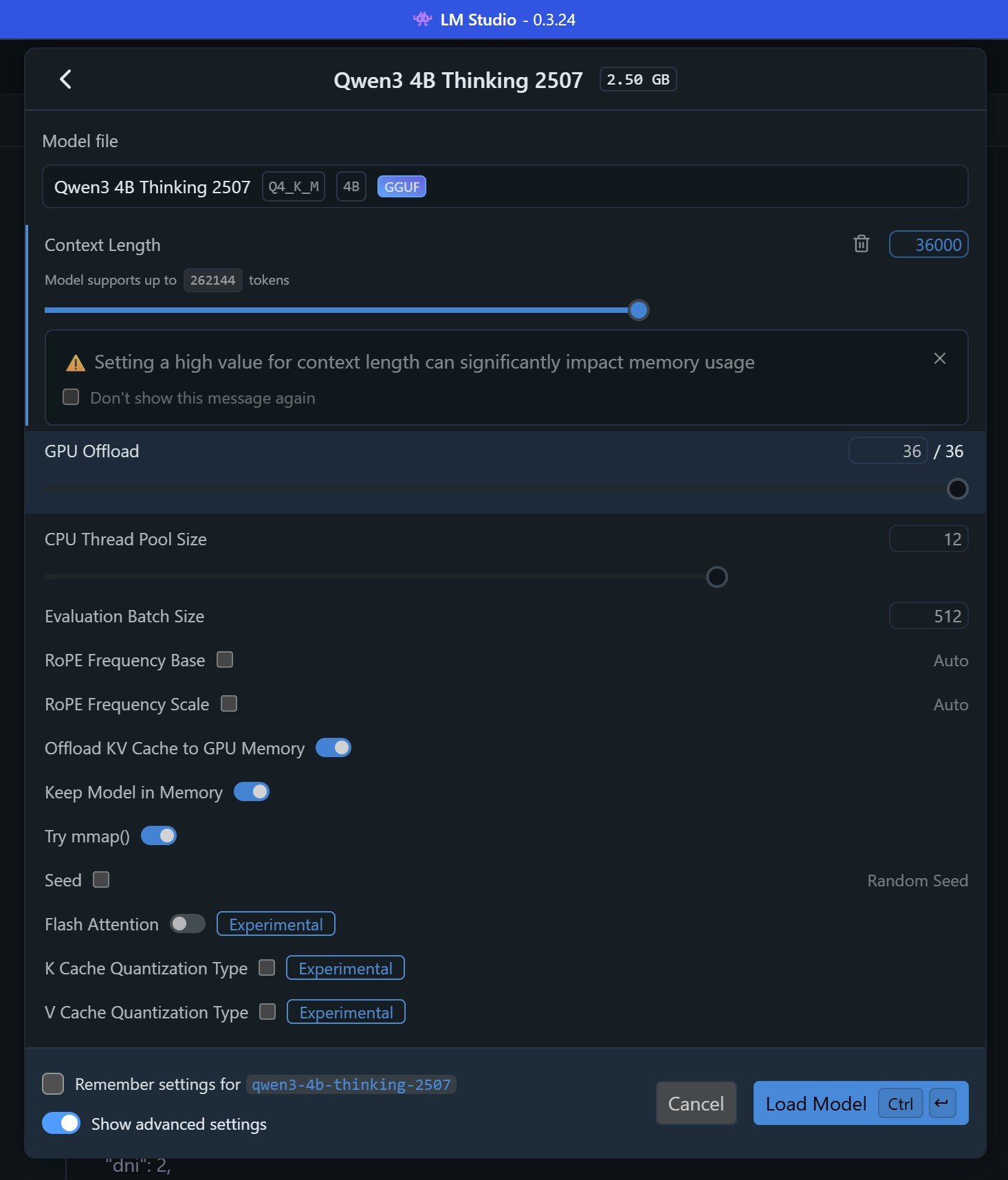Enable V Cache Quantization Type checkbox
The image size is (1008, 1180).
[267, 1012]
